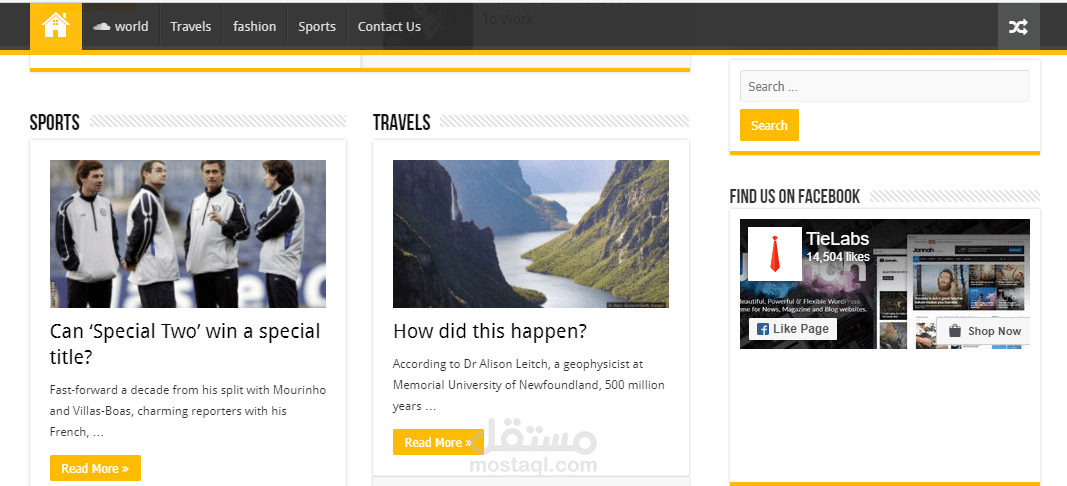Open the Sports menu item
This screenshot has height=486, width=1067.
pos(317,27)
